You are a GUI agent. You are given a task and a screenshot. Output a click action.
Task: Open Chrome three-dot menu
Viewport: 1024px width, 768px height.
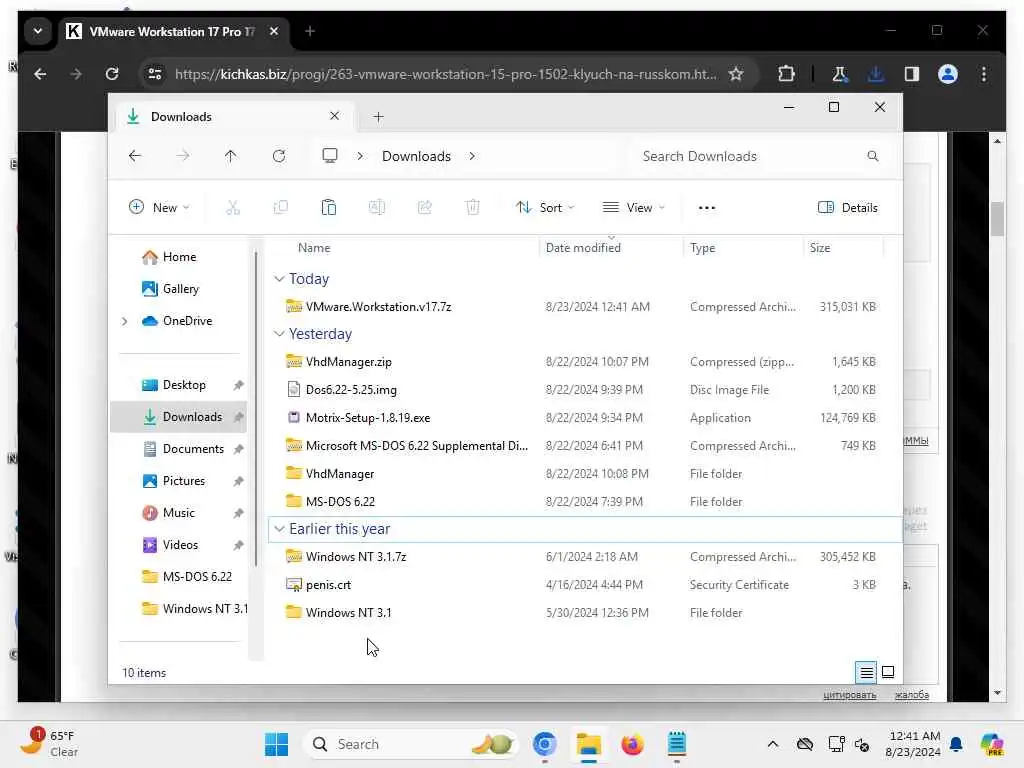pos(984,74)
